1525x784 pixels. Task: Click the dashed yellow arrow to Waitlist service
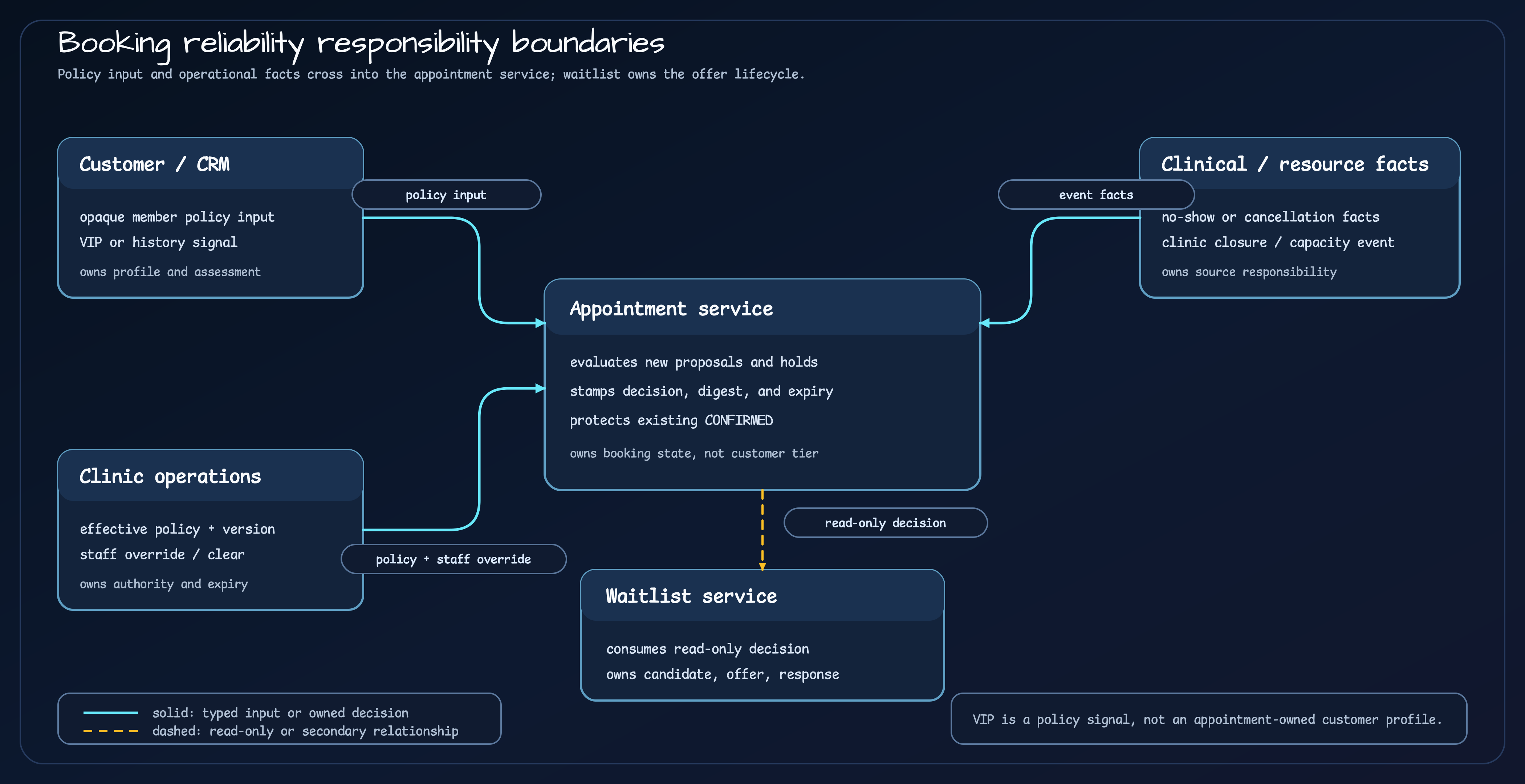(x=762, y=530)
